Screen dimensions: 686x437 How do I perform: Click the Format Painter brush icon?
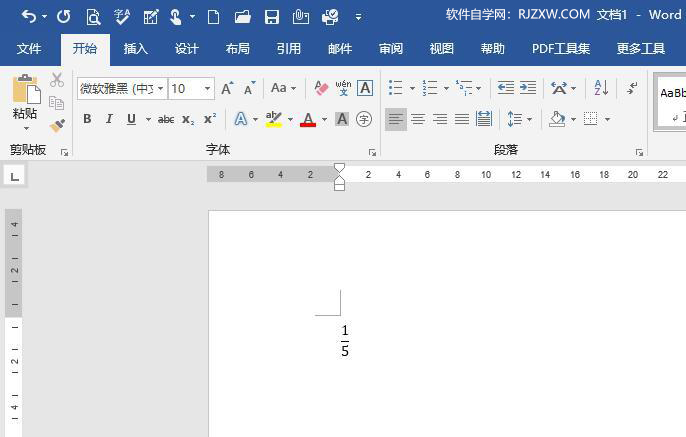pyautogui.click(x=57, y=125)
